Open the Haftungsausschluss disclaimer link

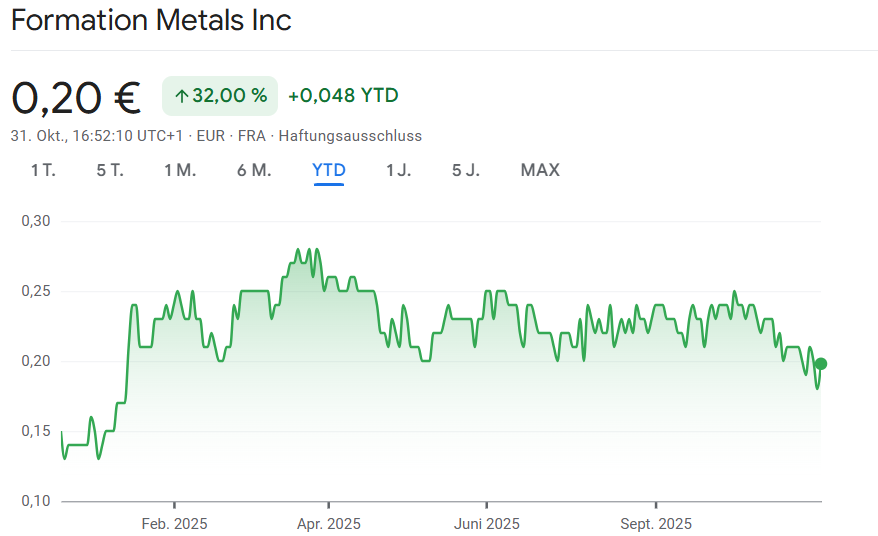[350, 136]
